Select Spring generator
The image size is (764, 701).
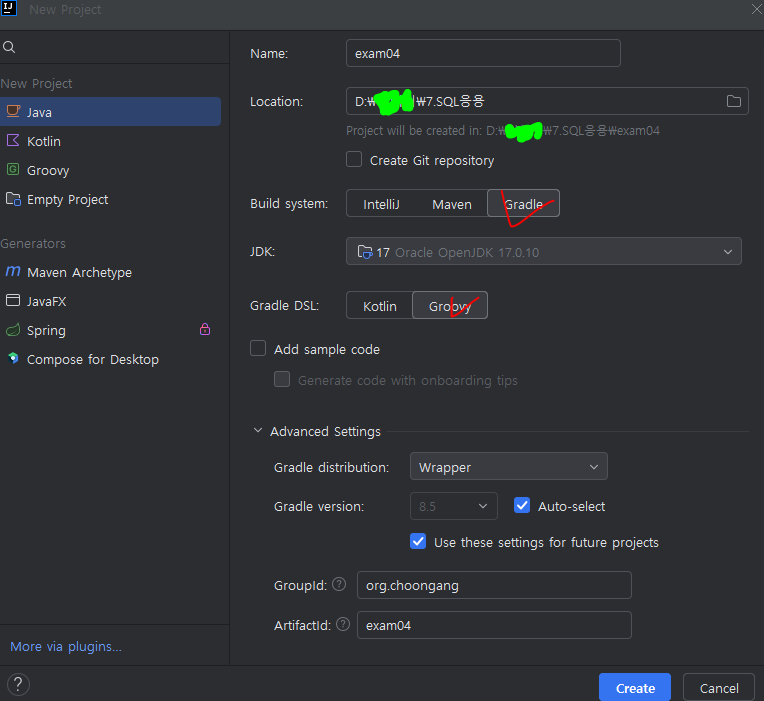[111, 330]
